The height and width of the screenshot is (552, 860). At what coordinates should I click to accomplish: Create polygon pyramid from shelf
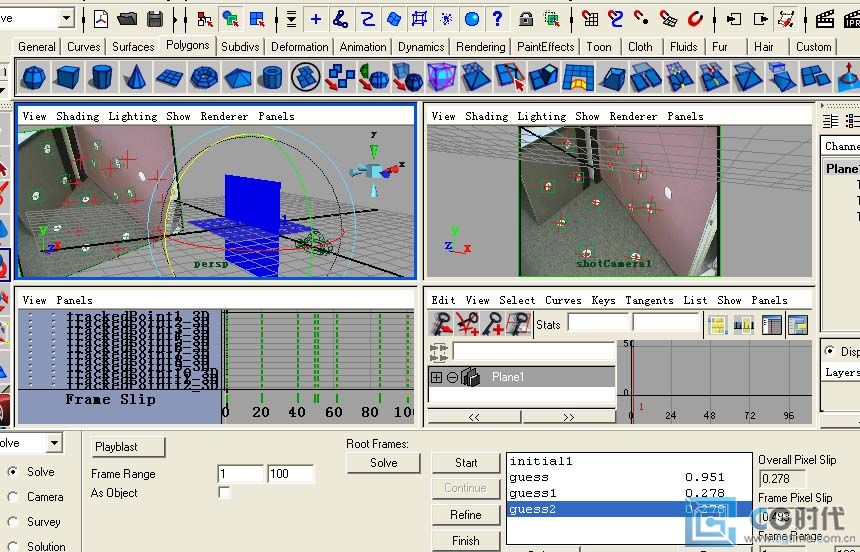coord(238,77)
